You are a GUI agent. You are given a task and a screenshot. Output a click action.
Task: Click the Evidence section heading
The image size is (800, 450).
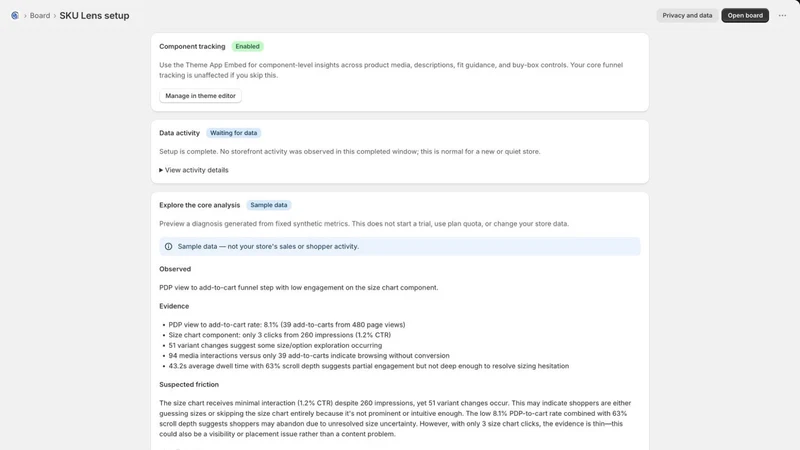(x=174, y=306)
